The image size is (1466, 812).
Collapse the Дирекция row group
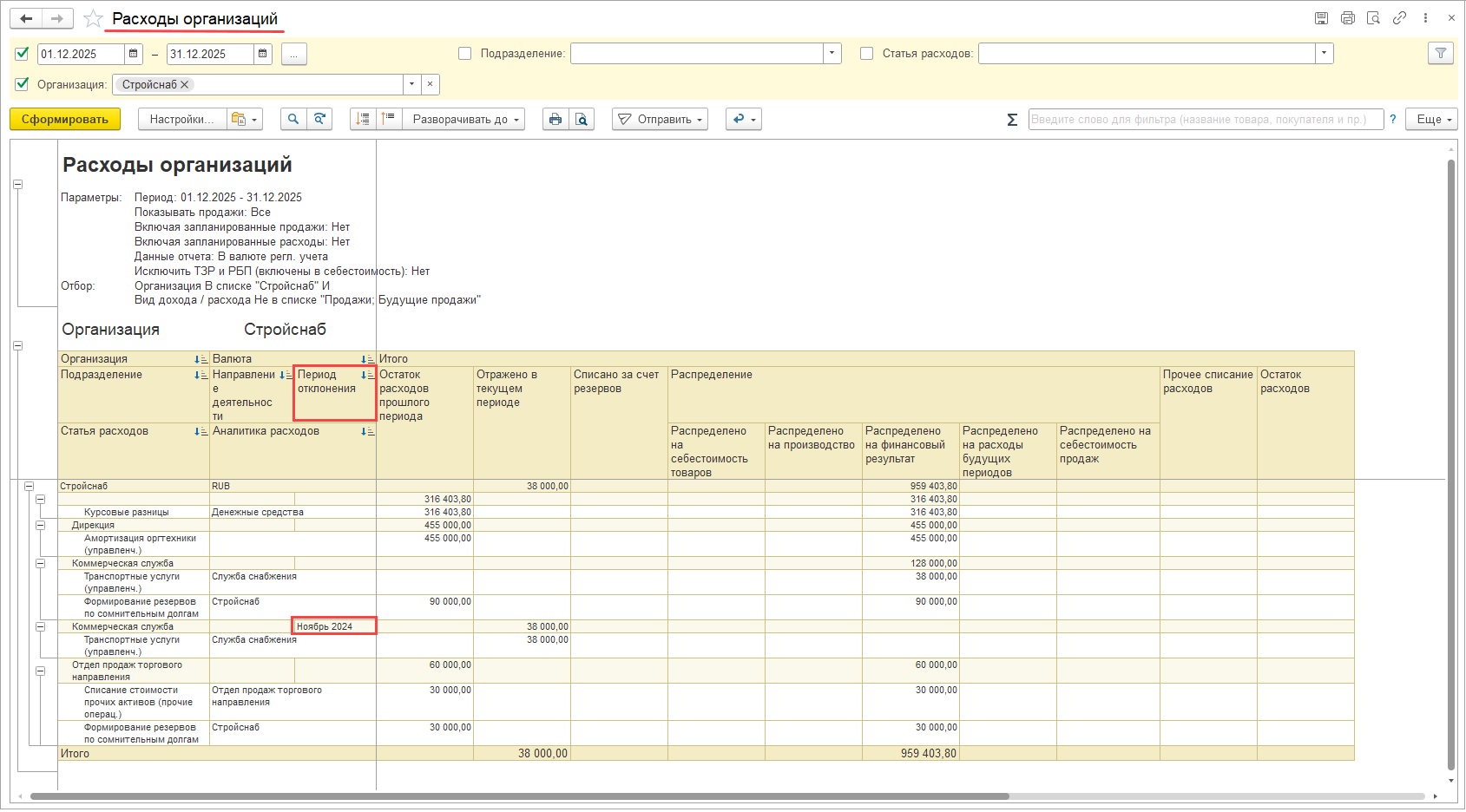tap(40, 525)
